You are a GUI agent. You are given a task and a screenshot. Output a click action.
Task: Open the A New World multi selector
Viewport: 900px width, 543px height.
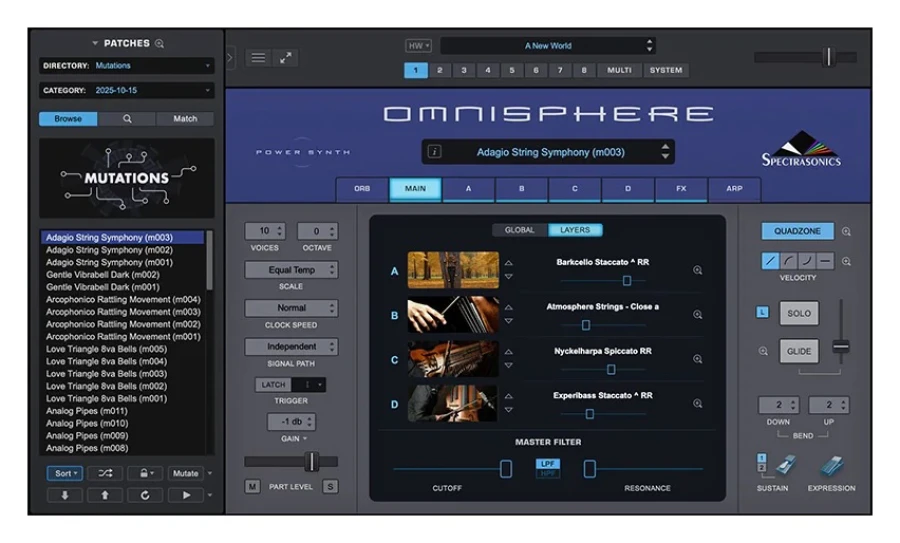(548, 46)
